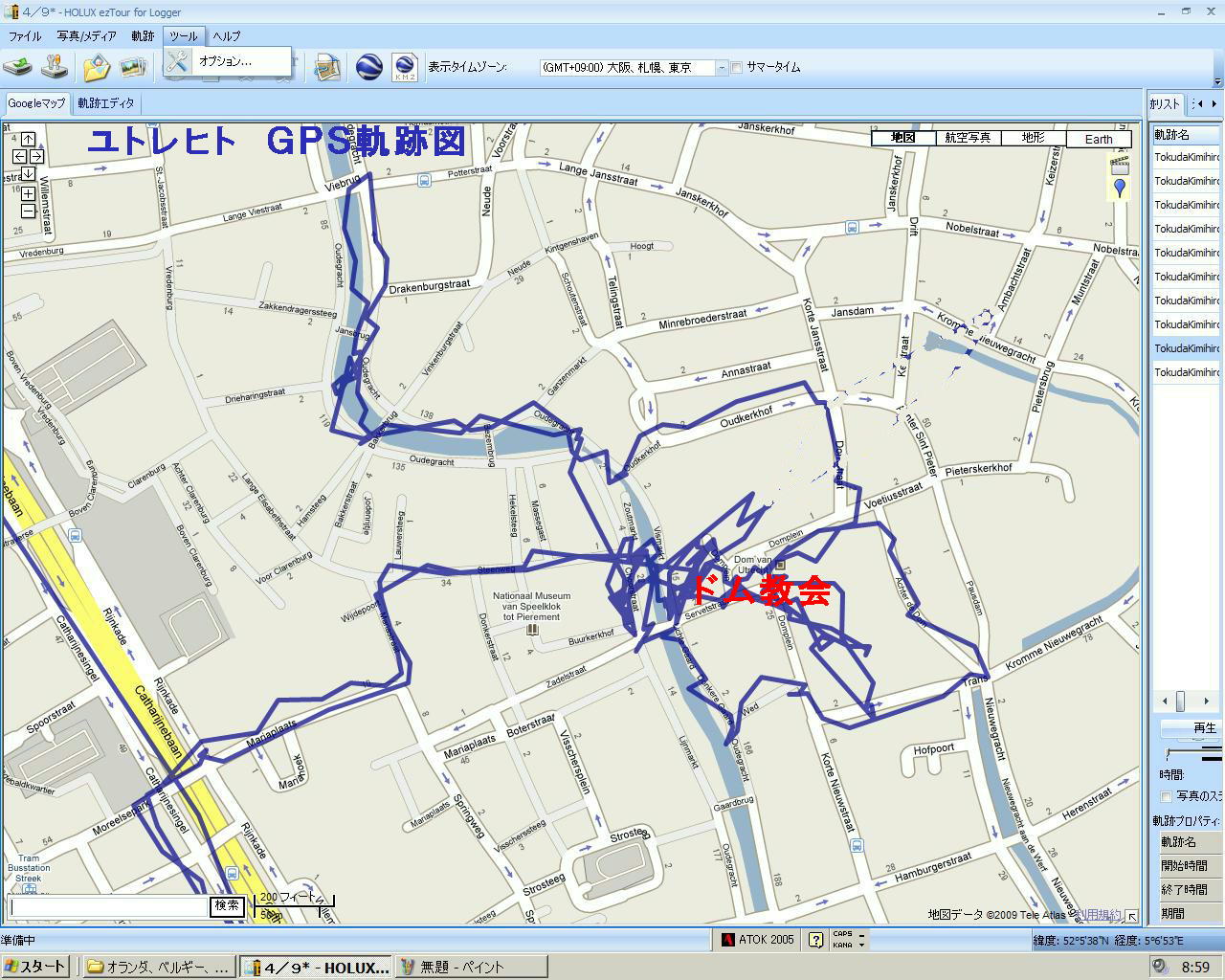The width and height of the screenshot is (1225, 980).
Task: Click the photo gallery toolbar icon
Action: [x=132, y=66]
